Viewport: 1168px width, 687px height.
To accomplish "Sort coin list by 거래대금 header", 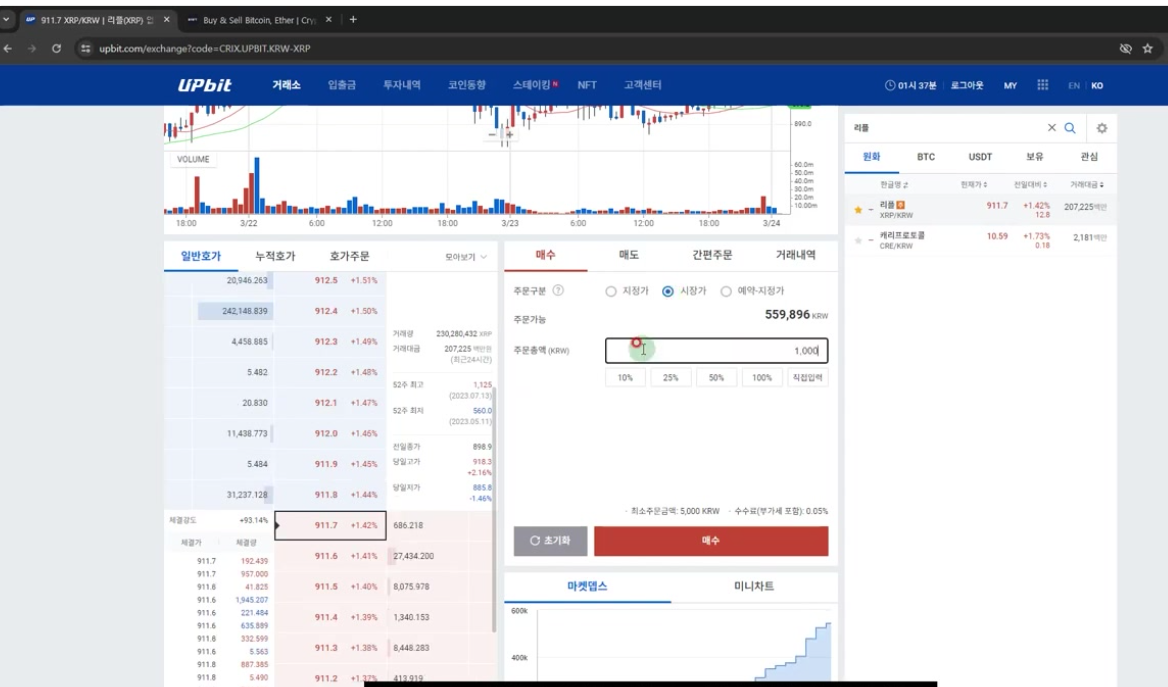I will pyautogui.click(x=1087, y=184).
